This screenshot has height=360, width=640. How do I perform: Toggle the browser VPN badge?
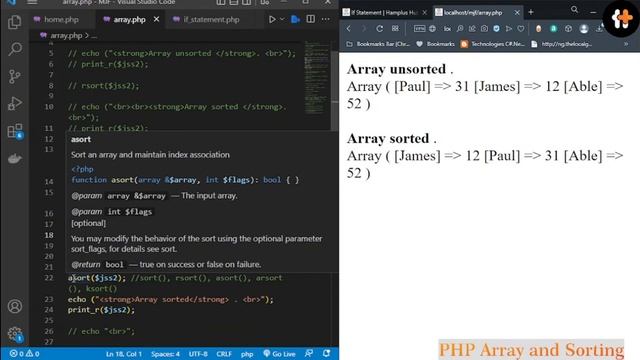pyautogui.click(x=419, y=29)
